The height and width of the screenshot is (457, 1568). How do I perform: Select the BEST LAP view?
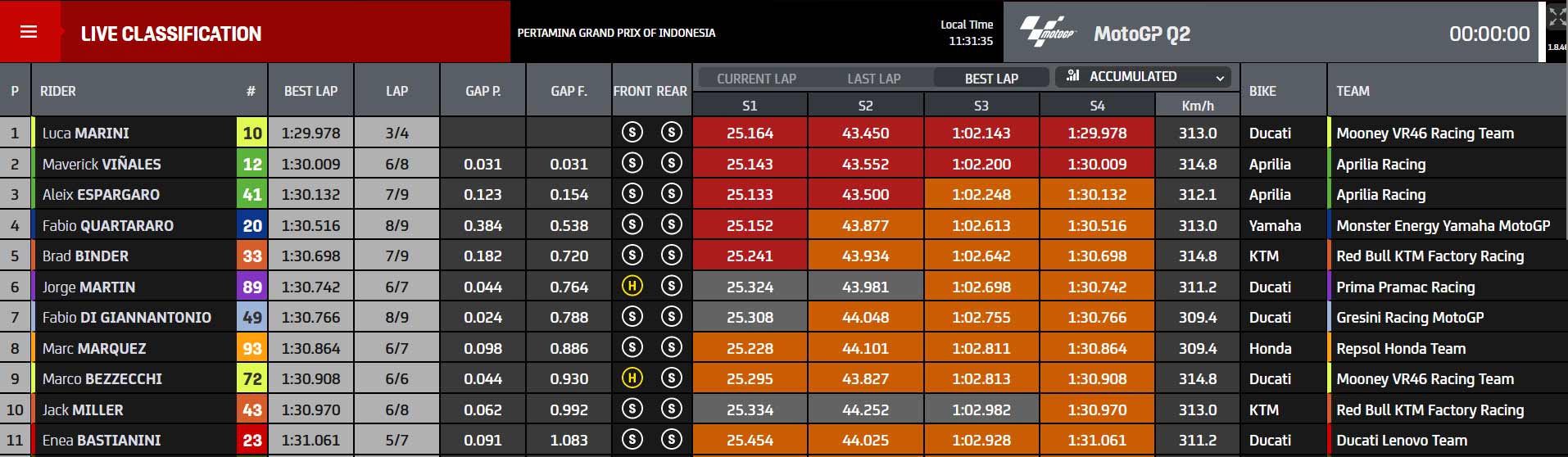pyautogui.click(x=991, y=79)
